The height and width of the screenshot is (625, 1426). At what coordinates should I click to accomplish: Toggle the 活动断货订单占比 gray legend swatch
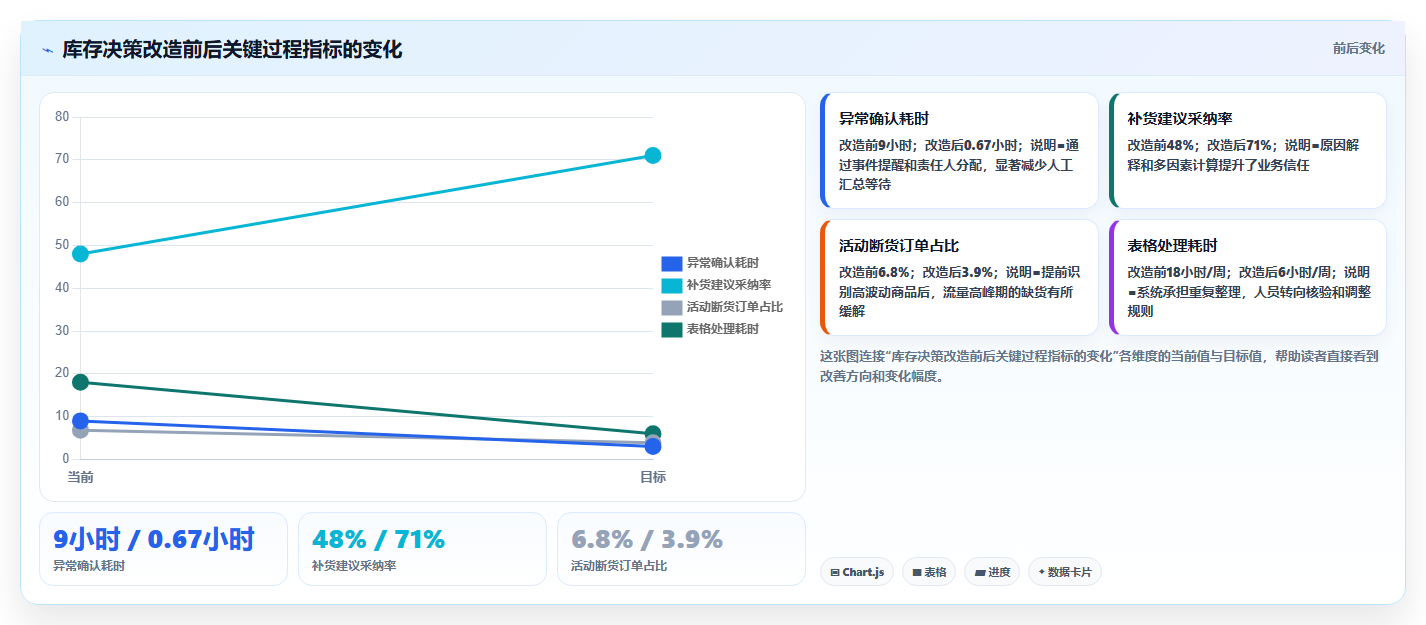coord(672,307)
